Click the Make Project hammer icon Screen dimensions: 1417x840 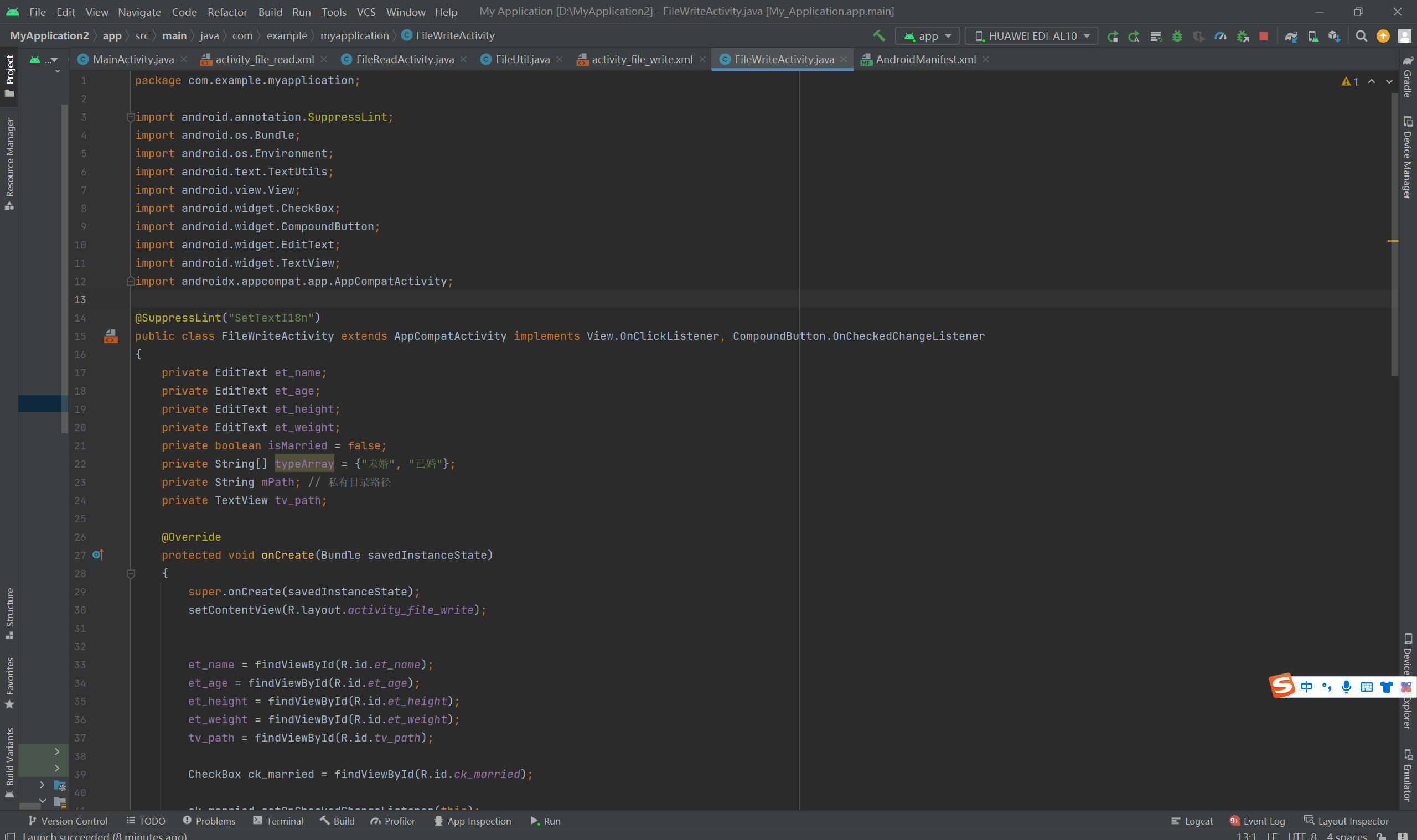[x=878, y=35]
